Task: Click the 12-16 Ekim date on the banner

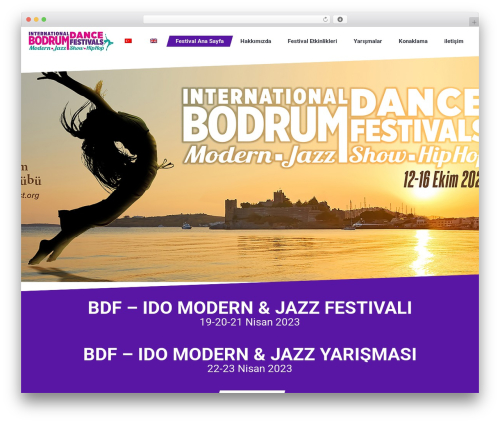Action: coord(441,180)
